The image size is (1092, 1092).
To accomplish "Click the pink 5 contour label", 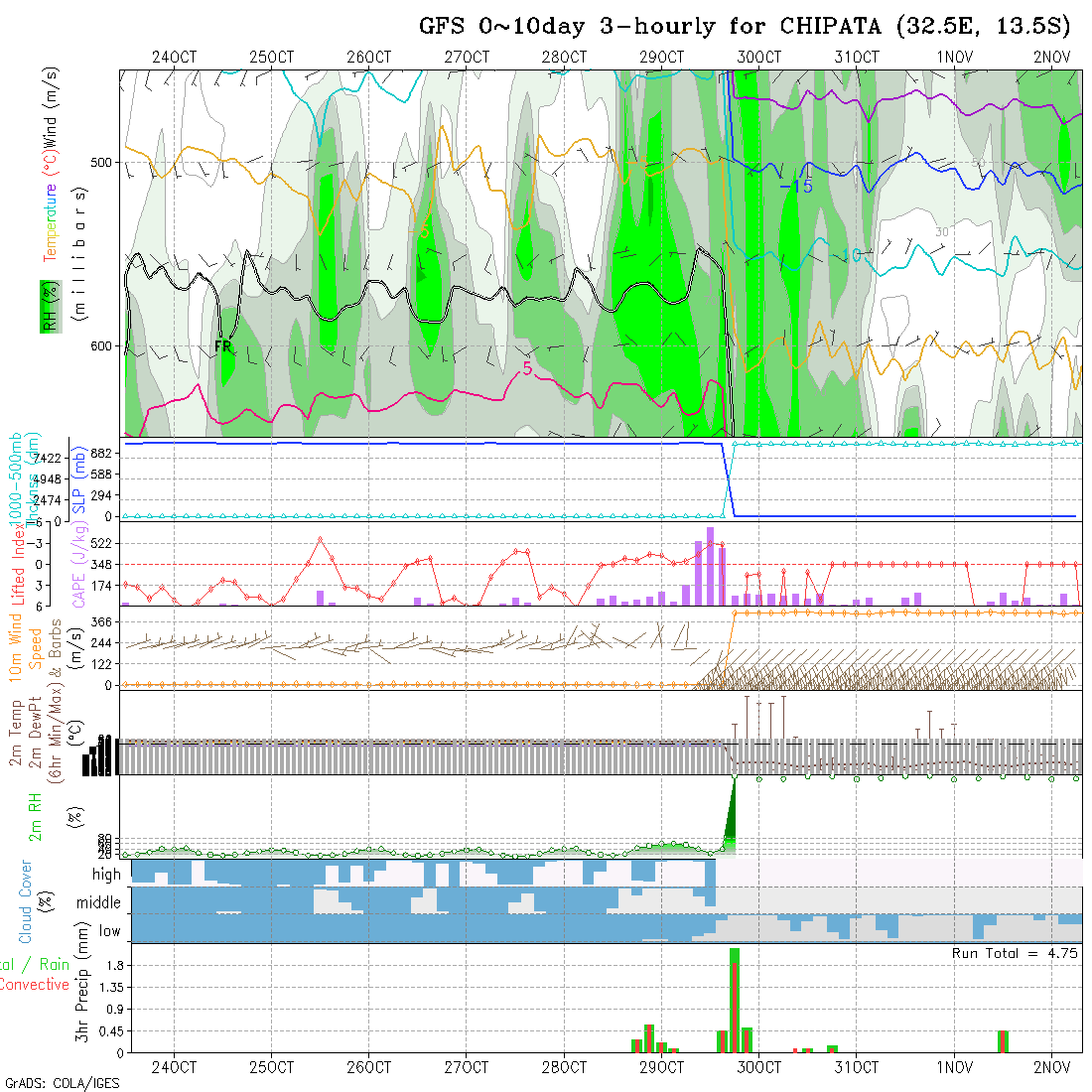I will [x=527, y=369].
